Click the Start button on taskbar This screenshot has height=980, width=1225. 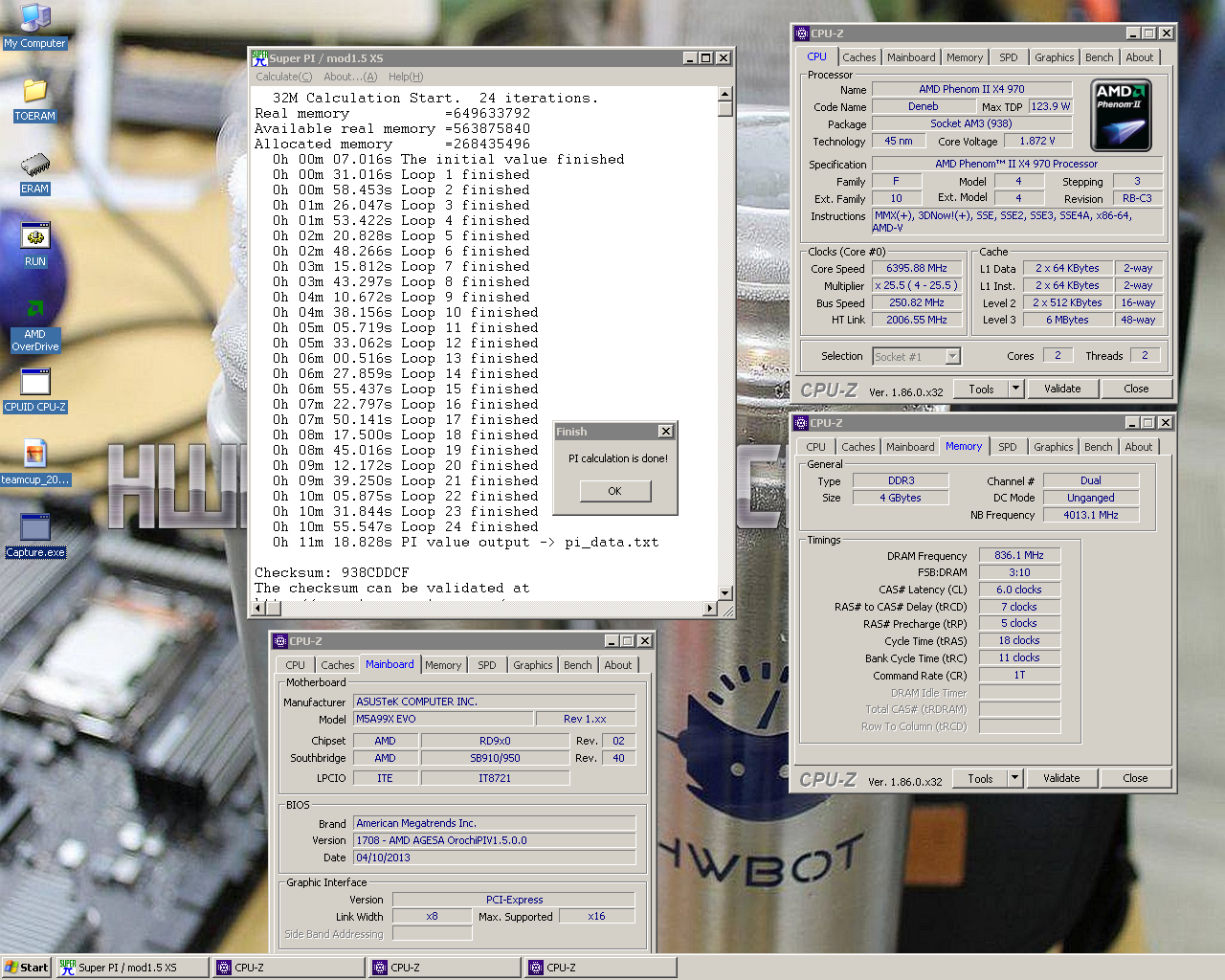pos(26,968)
